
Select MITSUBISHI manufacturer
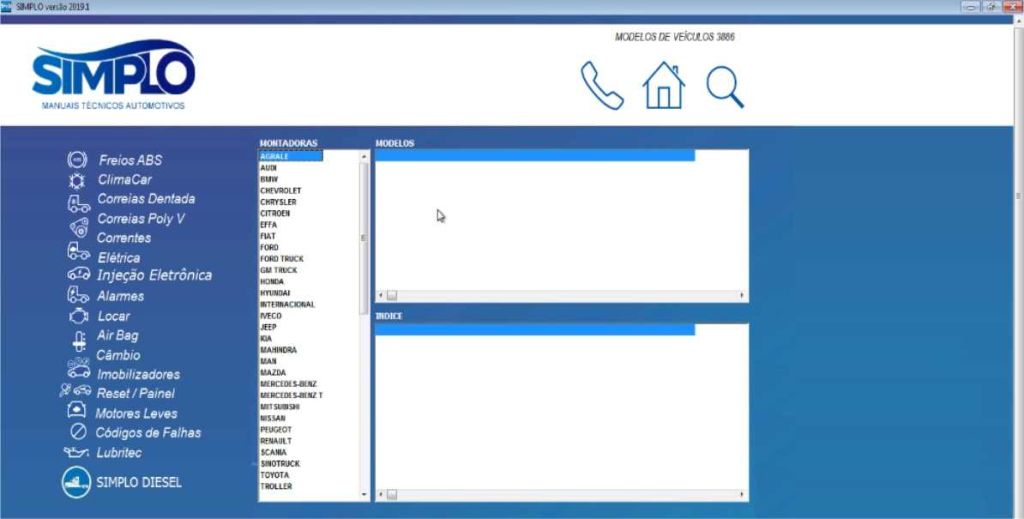click(280, 407)
